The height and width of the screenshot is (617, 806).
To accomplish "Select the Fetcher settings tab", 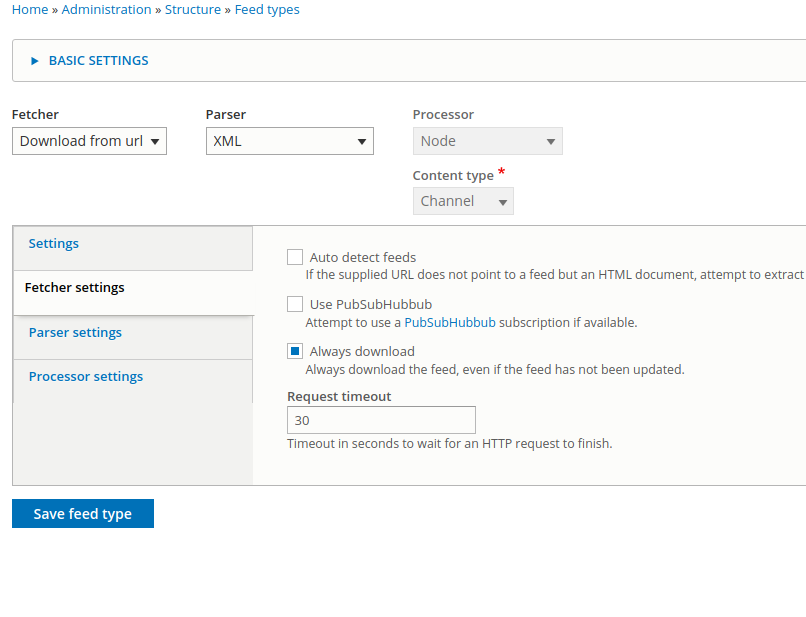I will click(x=75, y=288).
